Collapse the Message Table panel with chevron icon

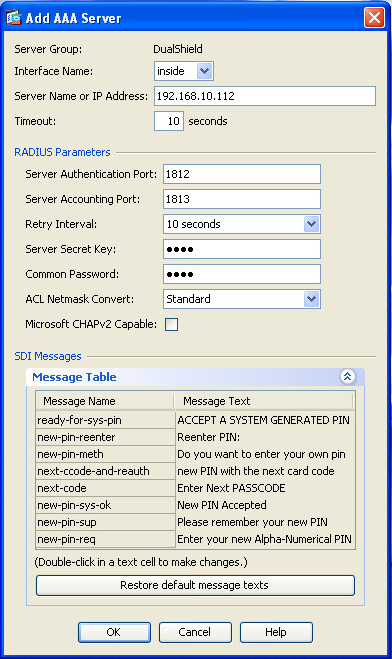[347, 377]
